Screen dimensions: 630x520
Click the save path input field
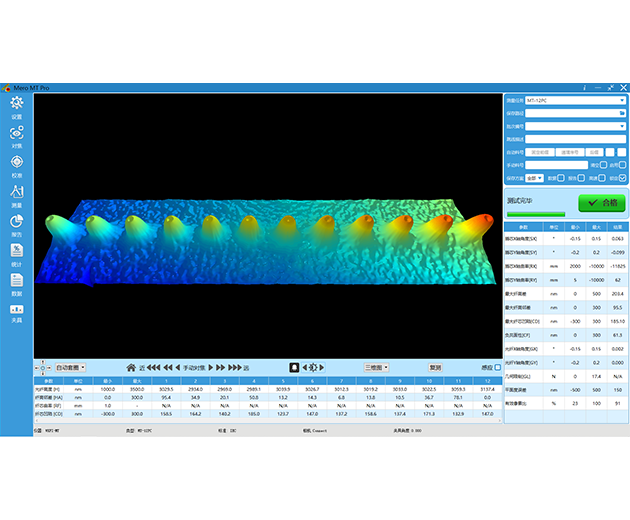(575, 113)
